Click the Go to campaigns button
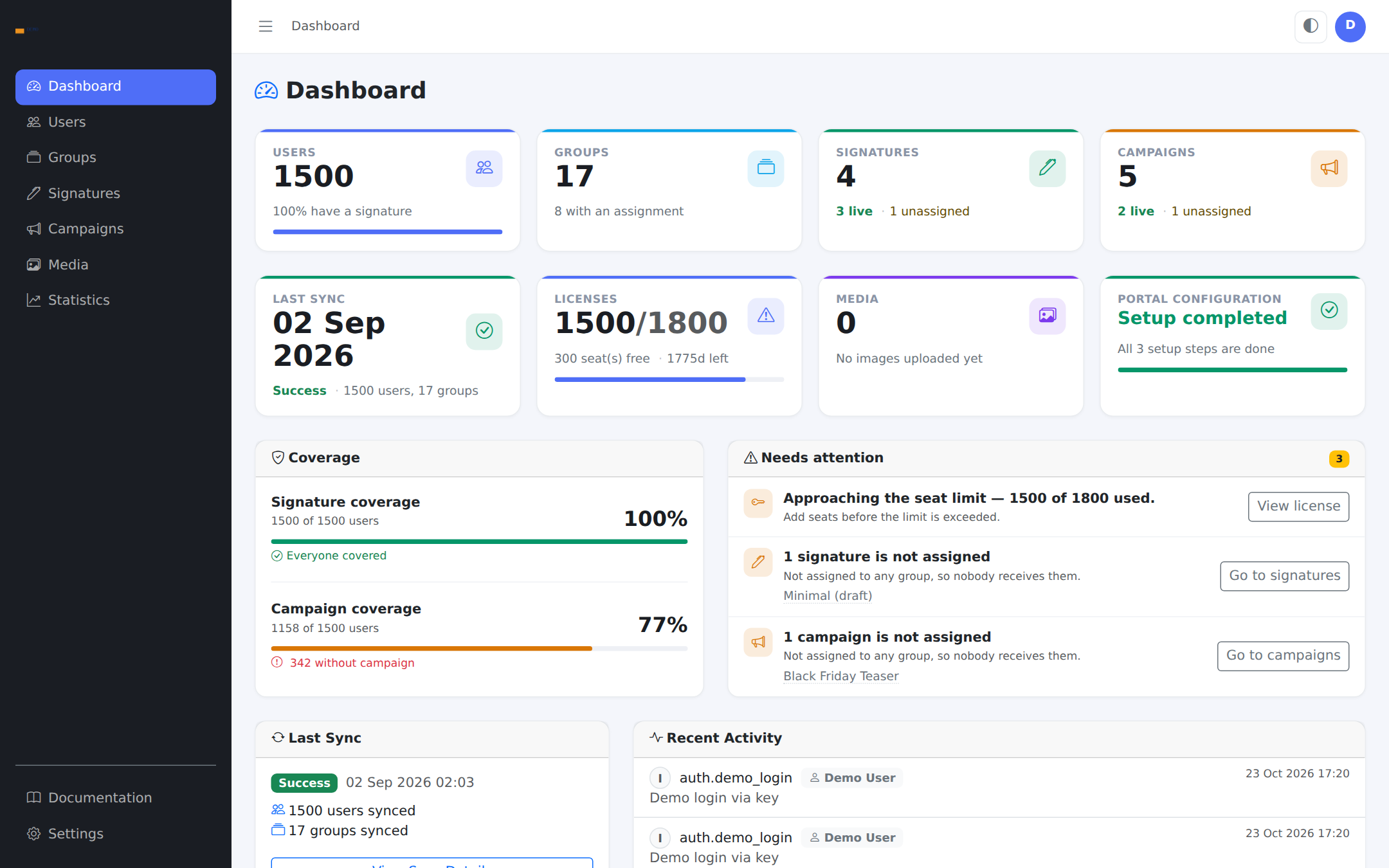 click(x=1283, y=656)
